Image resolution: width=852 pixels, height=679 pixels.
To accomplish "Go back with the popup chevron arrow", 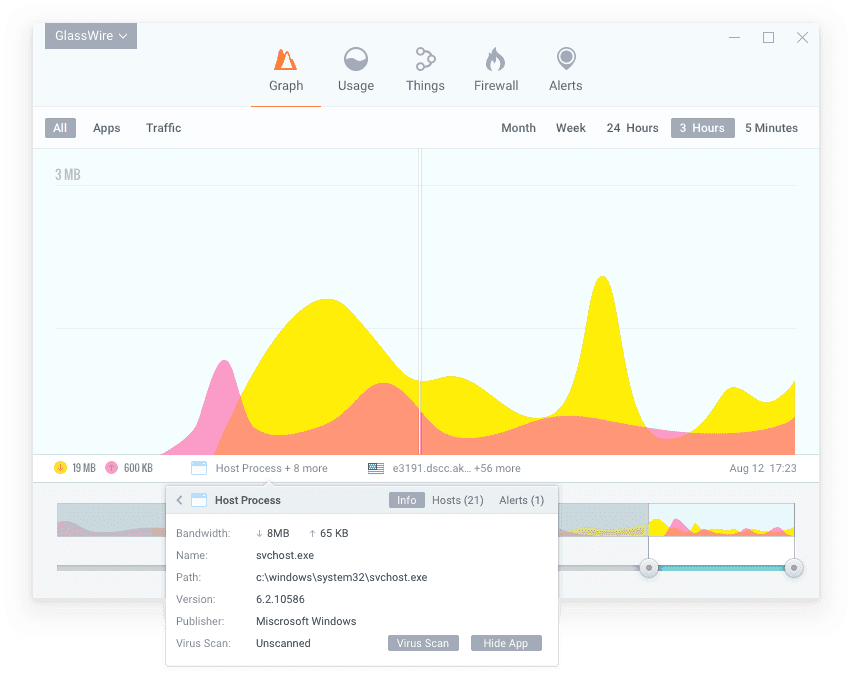I will point(179,500).
